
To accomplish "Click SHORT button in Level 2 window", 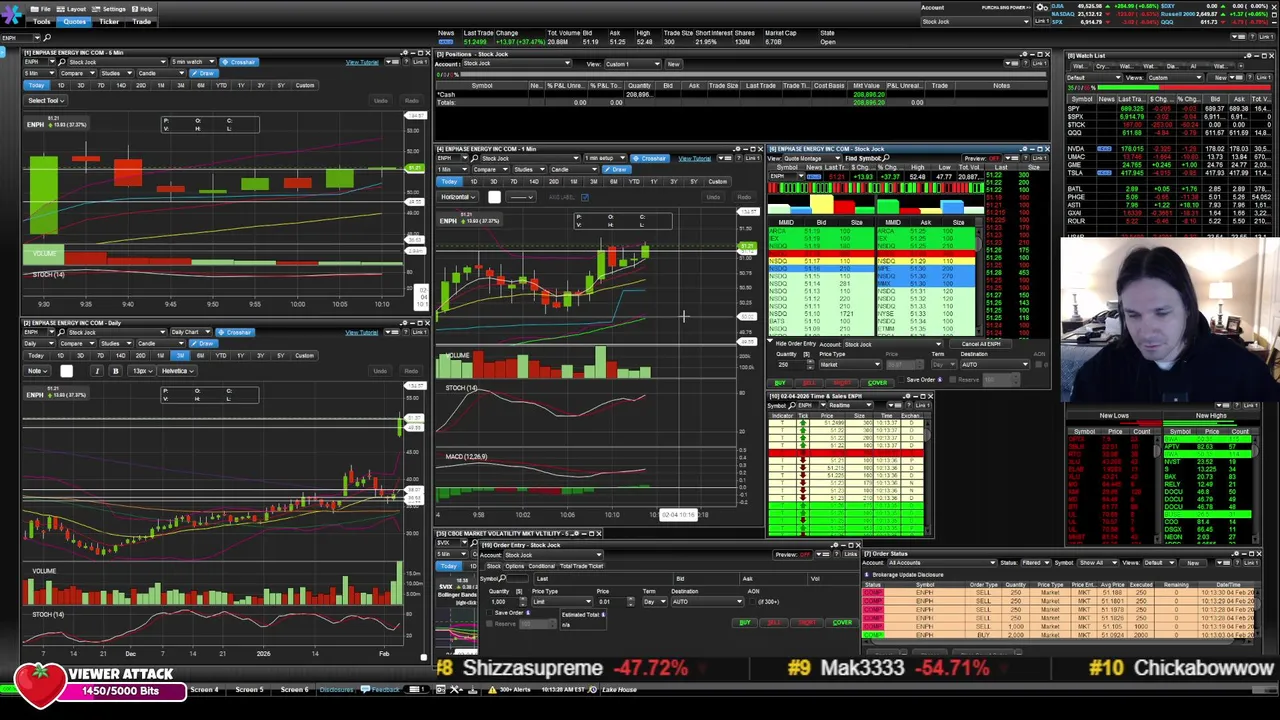I will tap(842, 383).
